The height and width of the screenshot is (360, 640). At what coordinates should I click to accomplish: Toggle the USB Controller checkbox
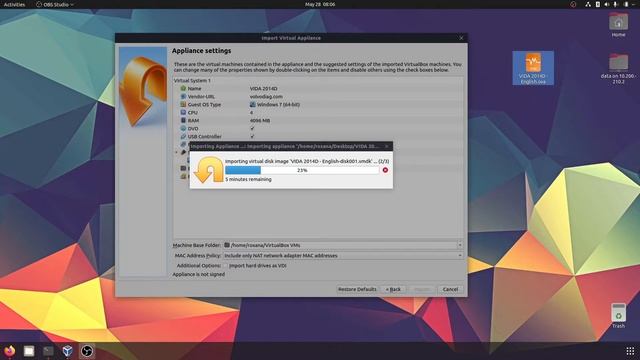[x=252, y=136]
